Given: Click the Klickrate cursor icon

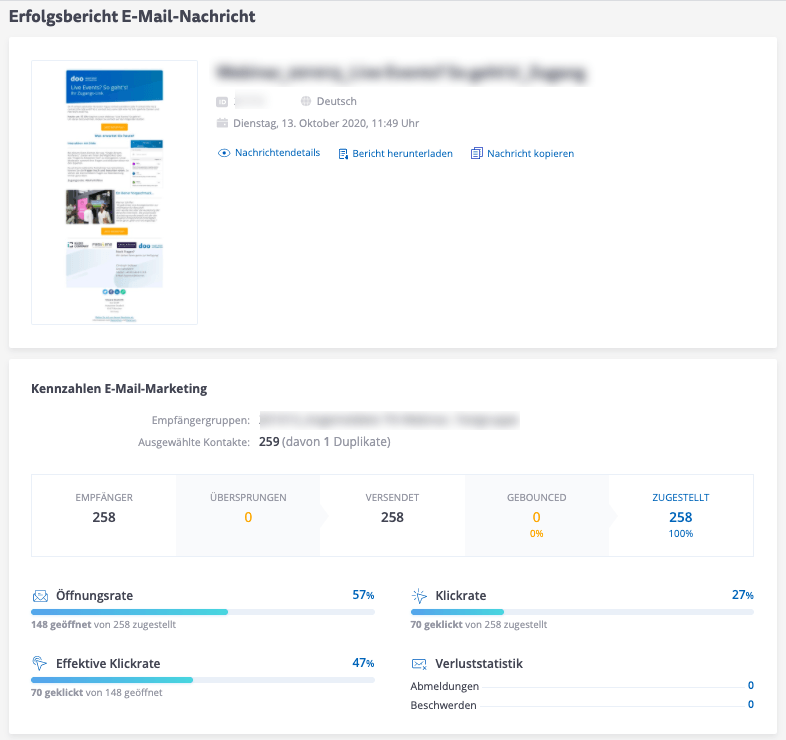Looking at the screenshot, I should pyautogui.click(x=419, y=596).
